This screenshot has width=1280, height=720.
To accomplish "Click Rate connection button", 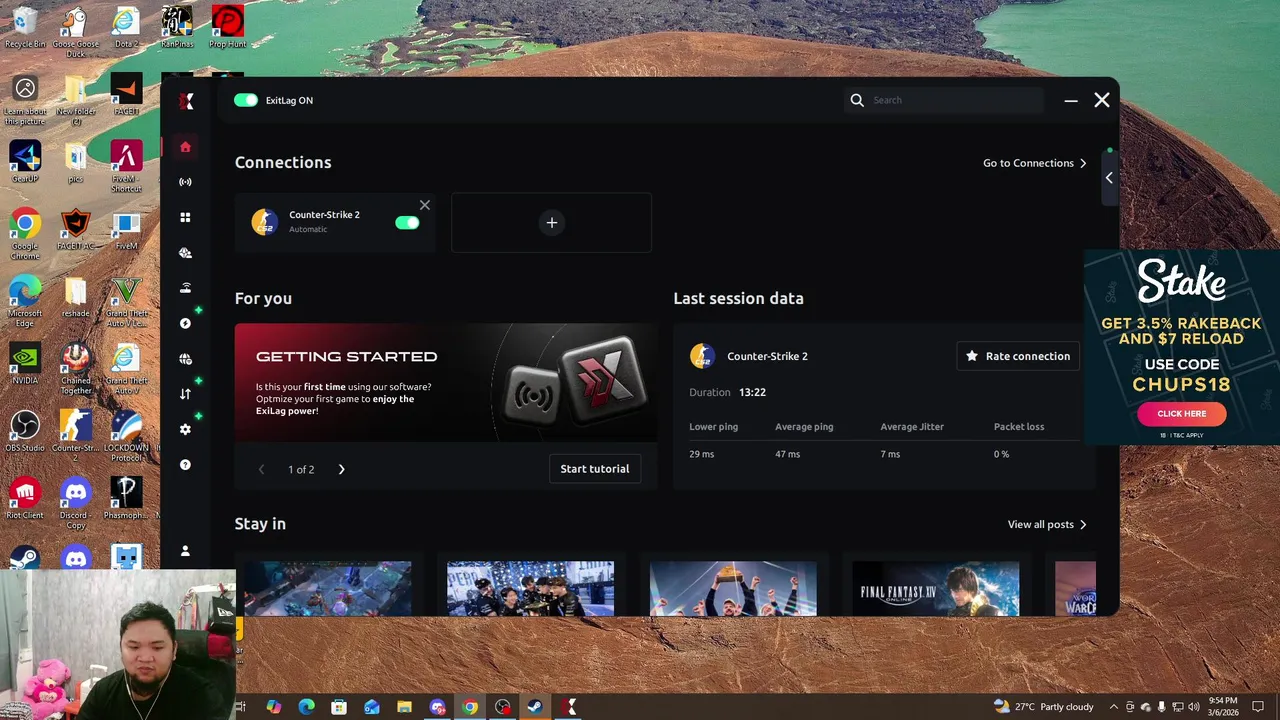I will pos(1018,356).
